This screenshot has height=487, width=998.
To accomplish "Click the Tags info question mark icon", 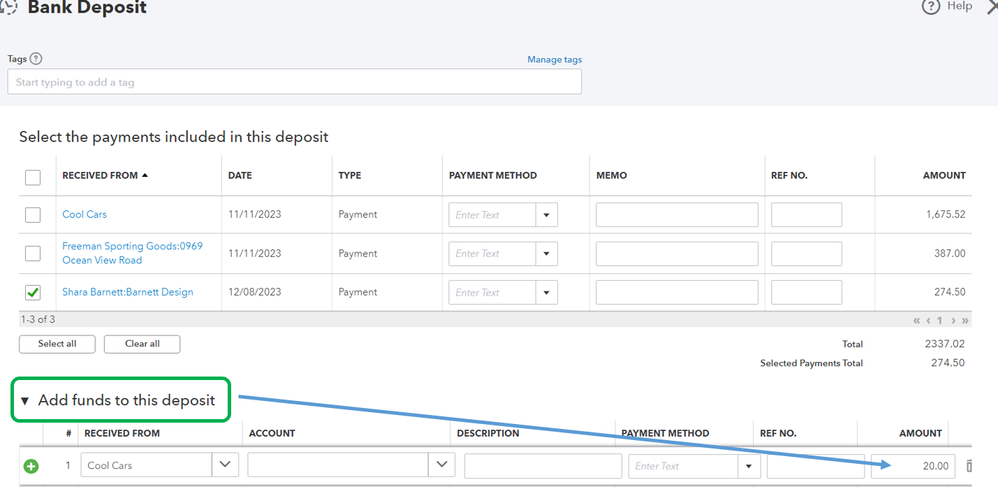I will click(x=36, y=59).
